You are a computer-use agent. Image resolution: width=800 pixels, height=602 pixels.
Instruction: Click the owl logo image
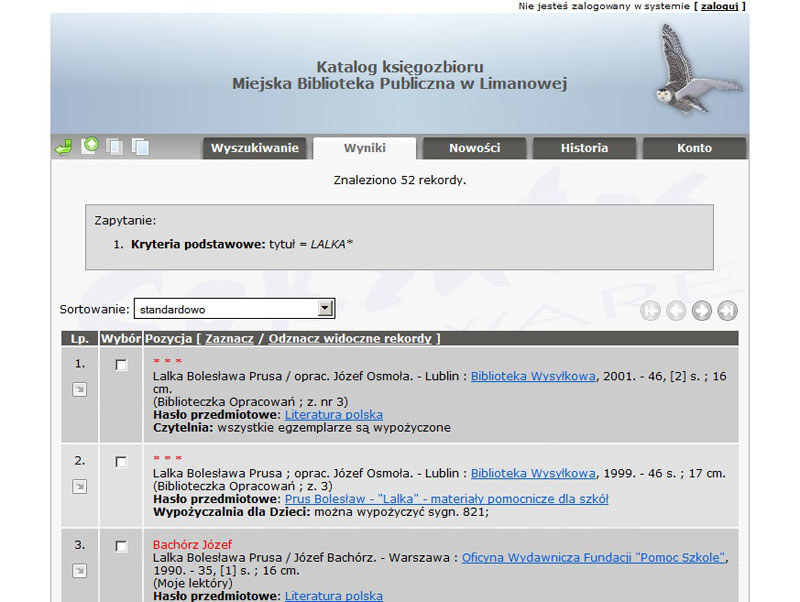(x=697, y=70)
